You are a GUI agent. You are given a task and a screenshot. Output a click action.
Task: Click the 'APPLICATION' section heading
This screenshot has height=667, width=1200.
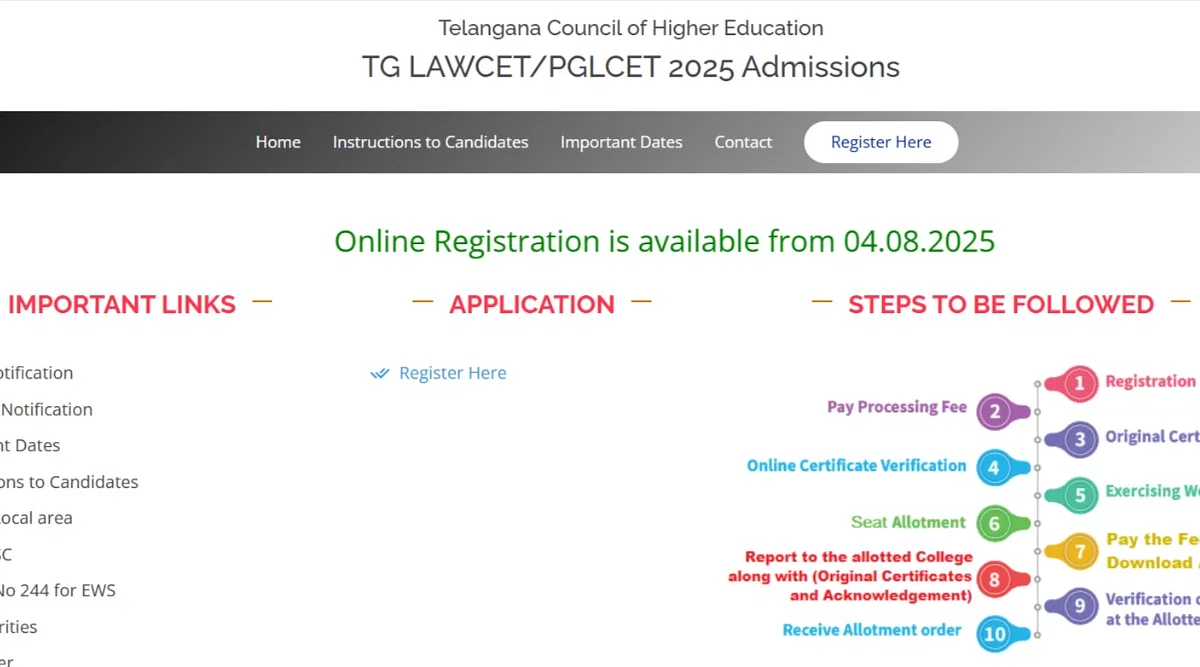click(532, 304)
